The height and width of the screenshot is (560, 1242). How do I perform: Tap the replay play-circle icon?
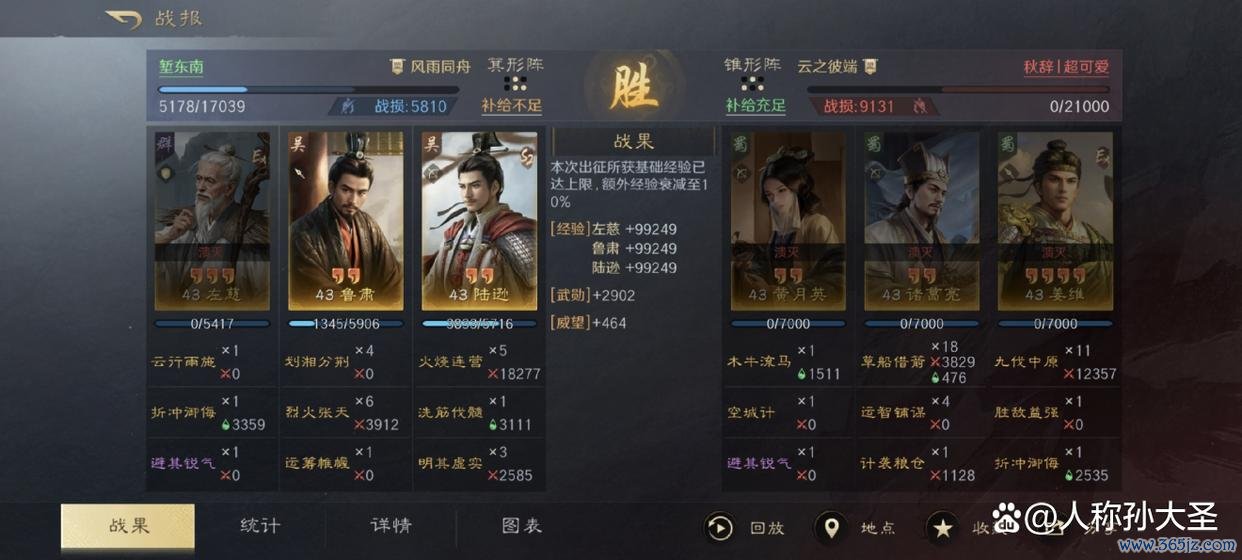[720, 527]
